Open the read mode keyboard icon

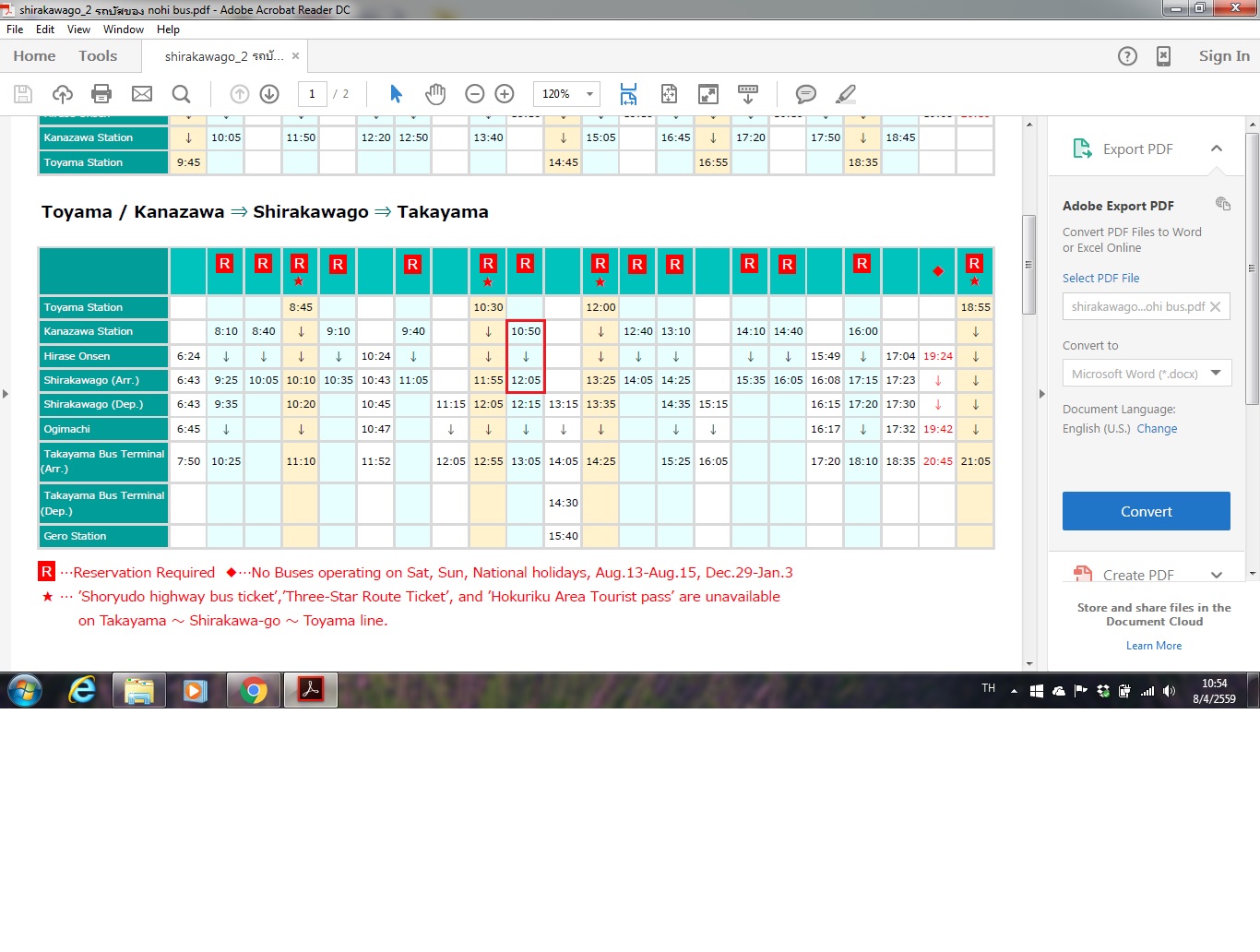748,94
